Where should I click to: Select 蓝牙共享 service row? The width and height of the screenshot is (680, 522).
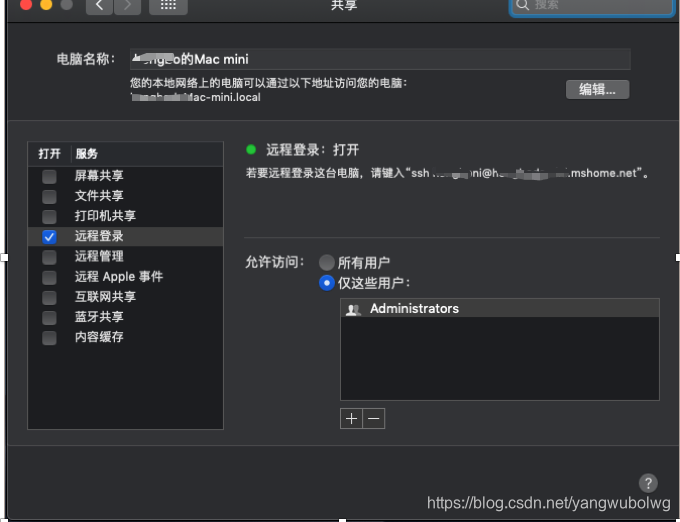pos(125,317)
